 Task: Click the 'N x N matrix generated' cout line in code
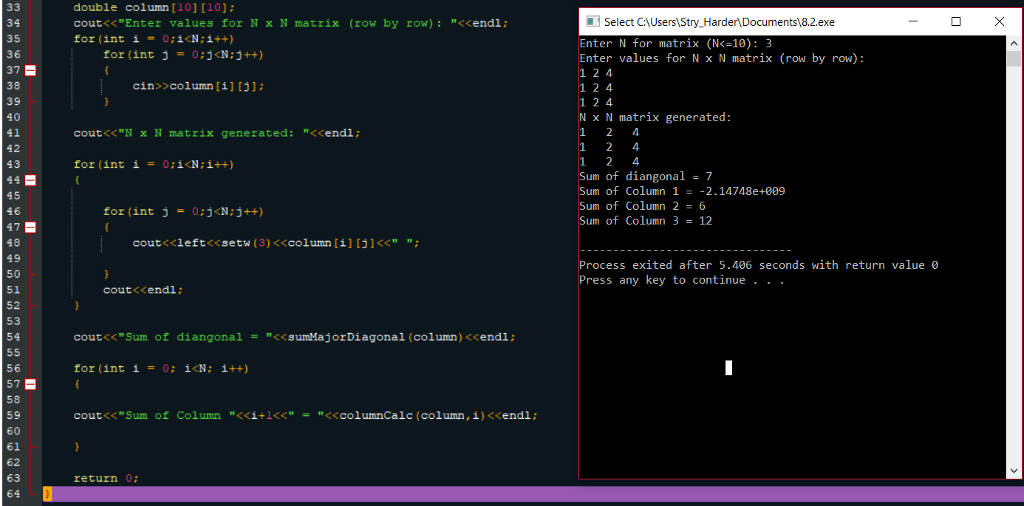pyautogui.click(x=216, y=133)
